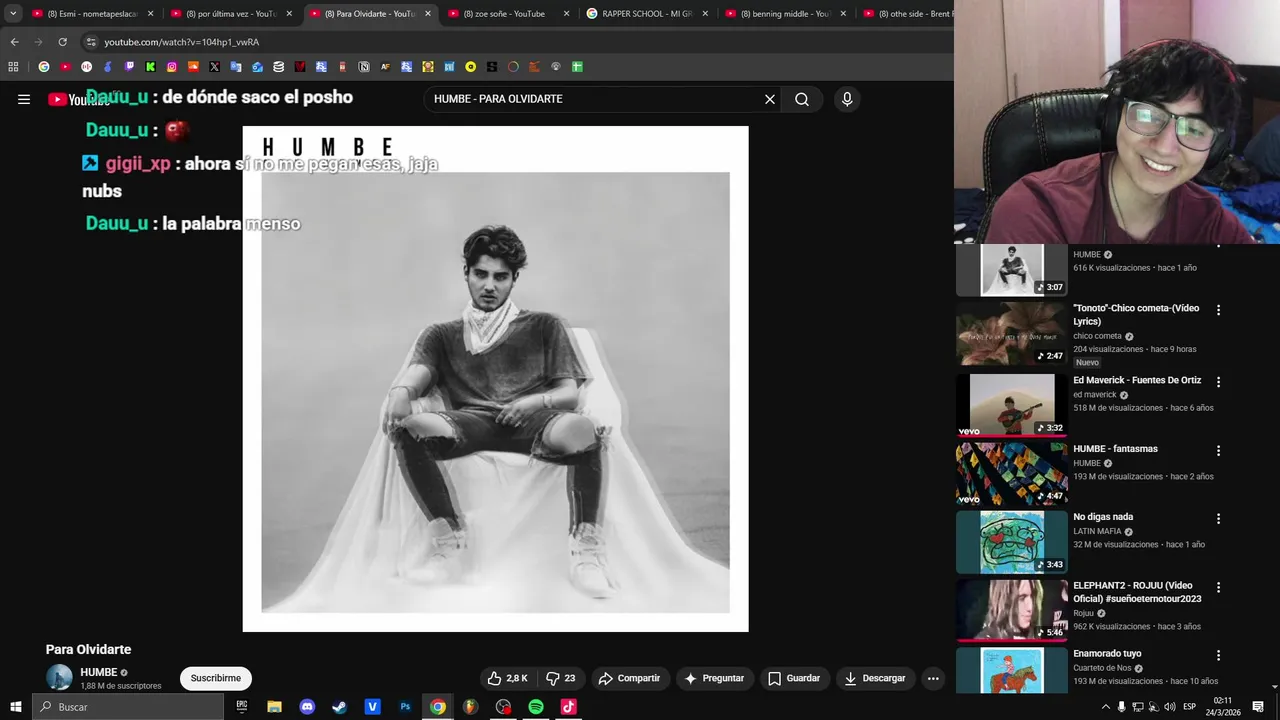Click the Preguntar button
This screenshot has width=1280, height=720.
coord(714,678)
